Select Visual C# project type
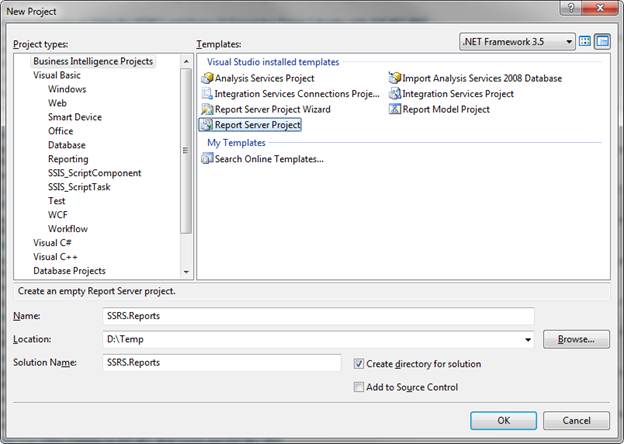 point(53,243)
